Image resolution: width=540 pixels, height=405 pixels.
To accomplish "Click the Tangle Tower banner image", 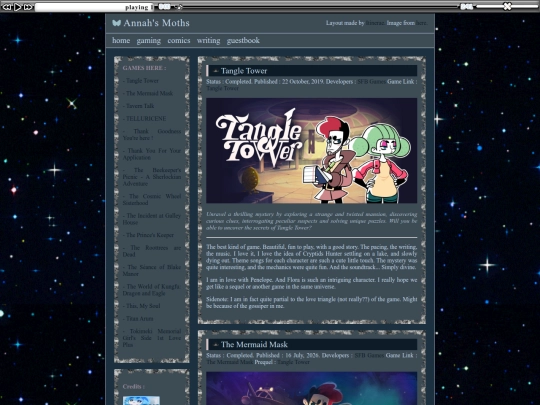I will pyautogui.click(x=311, y=150).
